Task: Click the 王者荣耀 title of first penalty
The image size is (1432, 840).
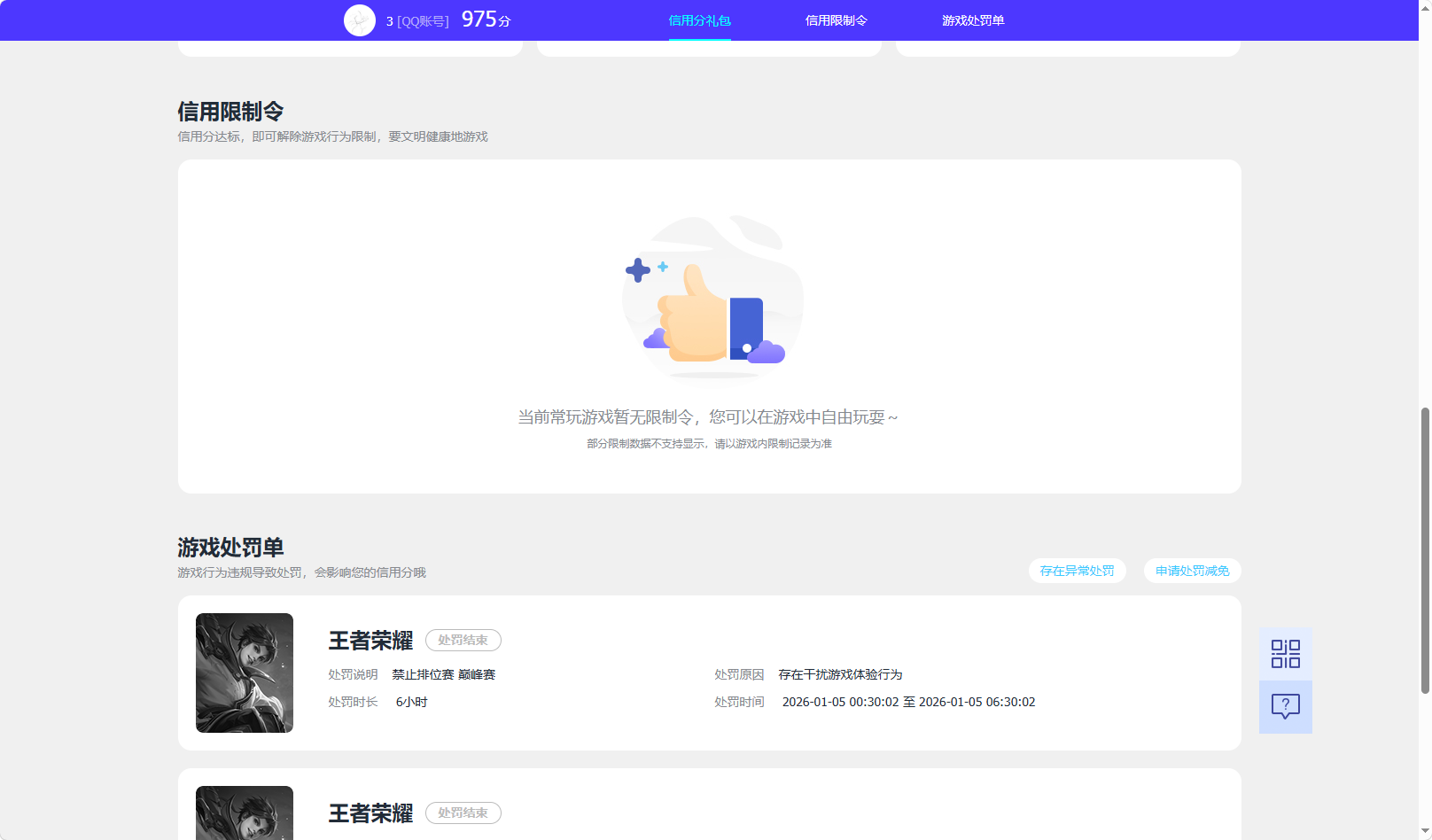Action: (370, 640)
